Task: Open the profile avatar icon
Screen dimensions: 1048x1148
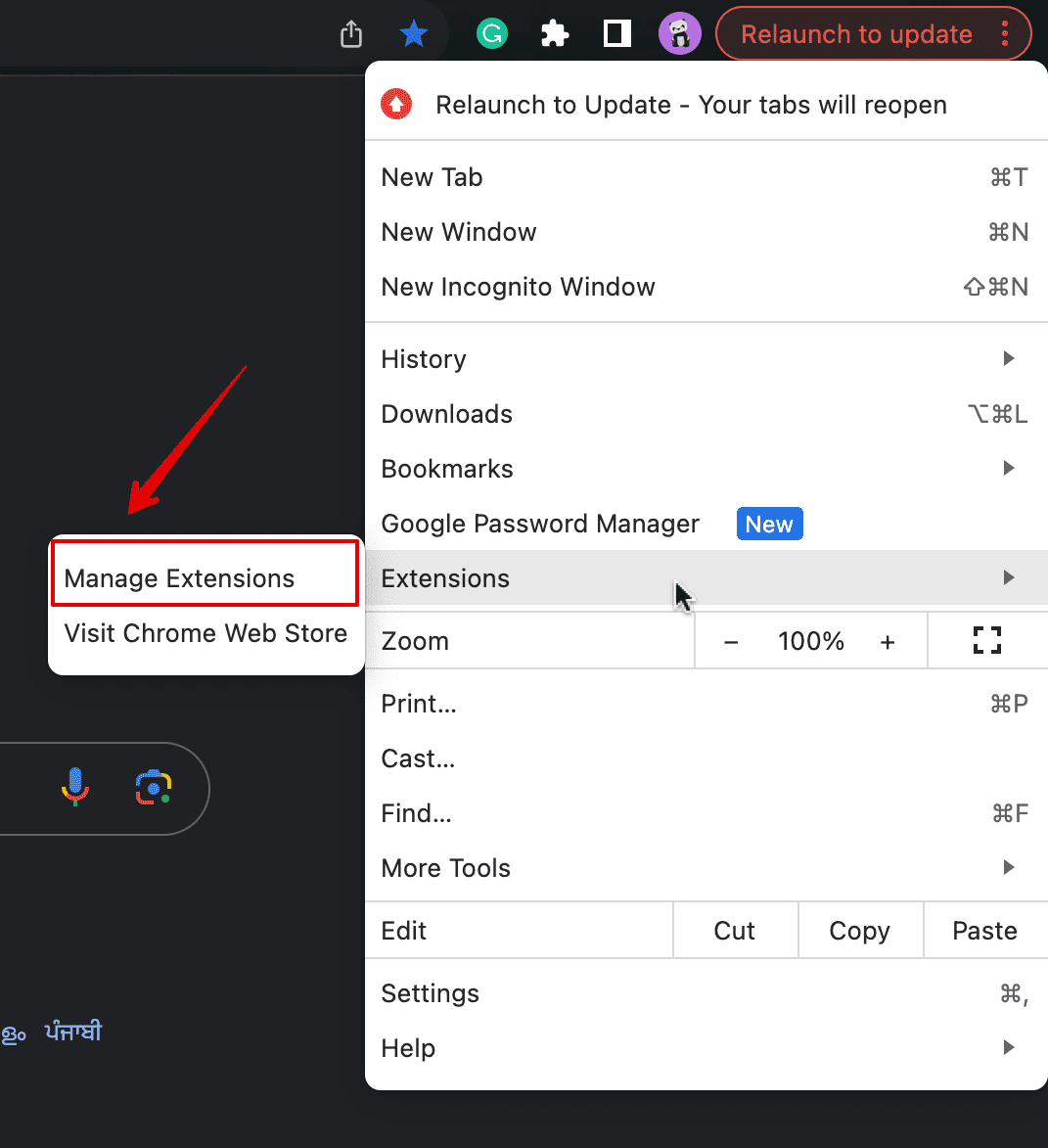Action: (680, 34)
